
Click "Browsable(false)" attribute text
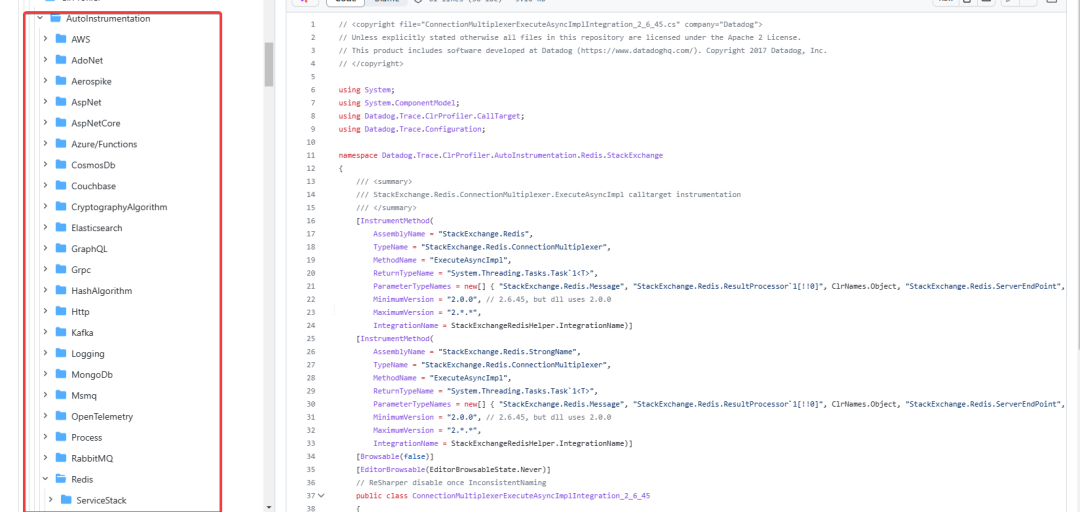[x=395, y=456]
